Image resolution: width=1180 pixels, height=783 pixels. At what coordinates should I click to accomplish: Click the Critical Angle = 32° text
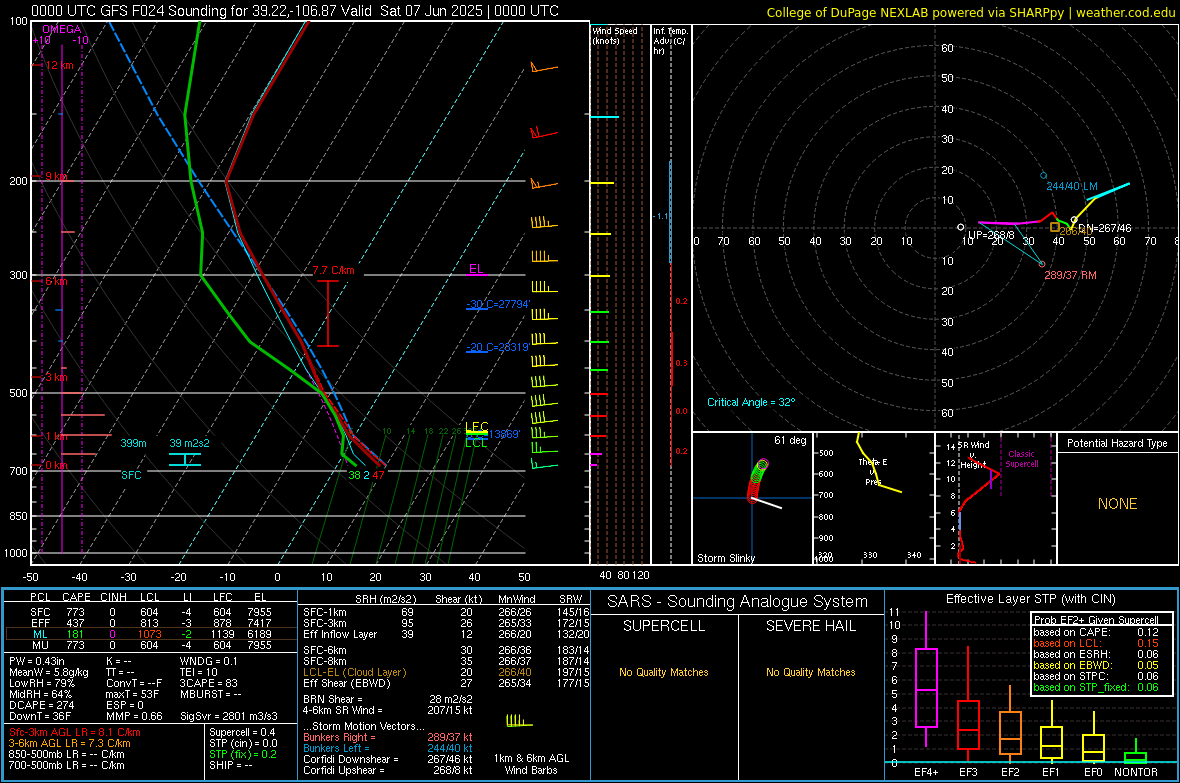[751, 403]
